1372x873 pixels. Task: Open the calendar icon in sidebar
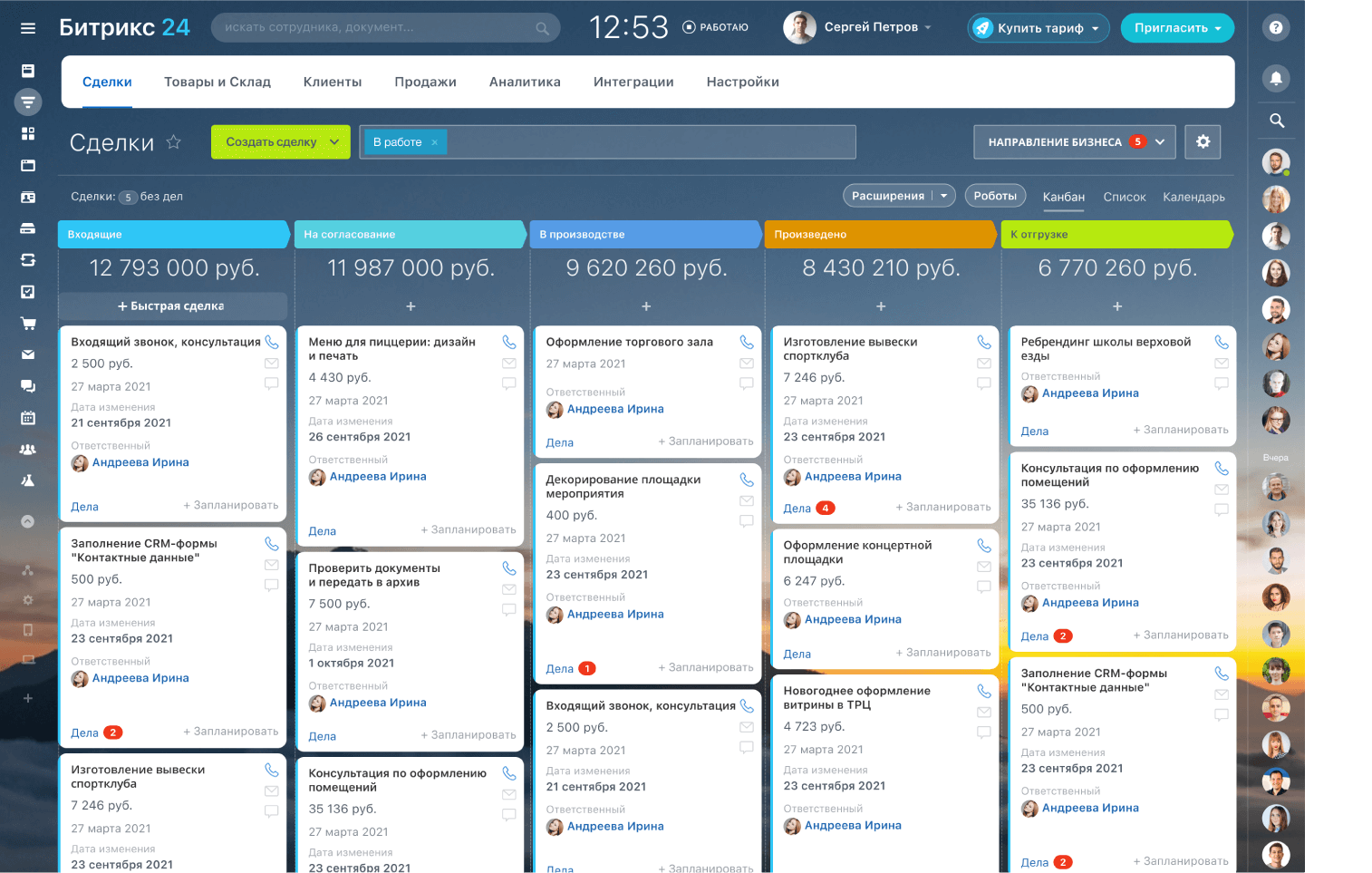(28, 418)
